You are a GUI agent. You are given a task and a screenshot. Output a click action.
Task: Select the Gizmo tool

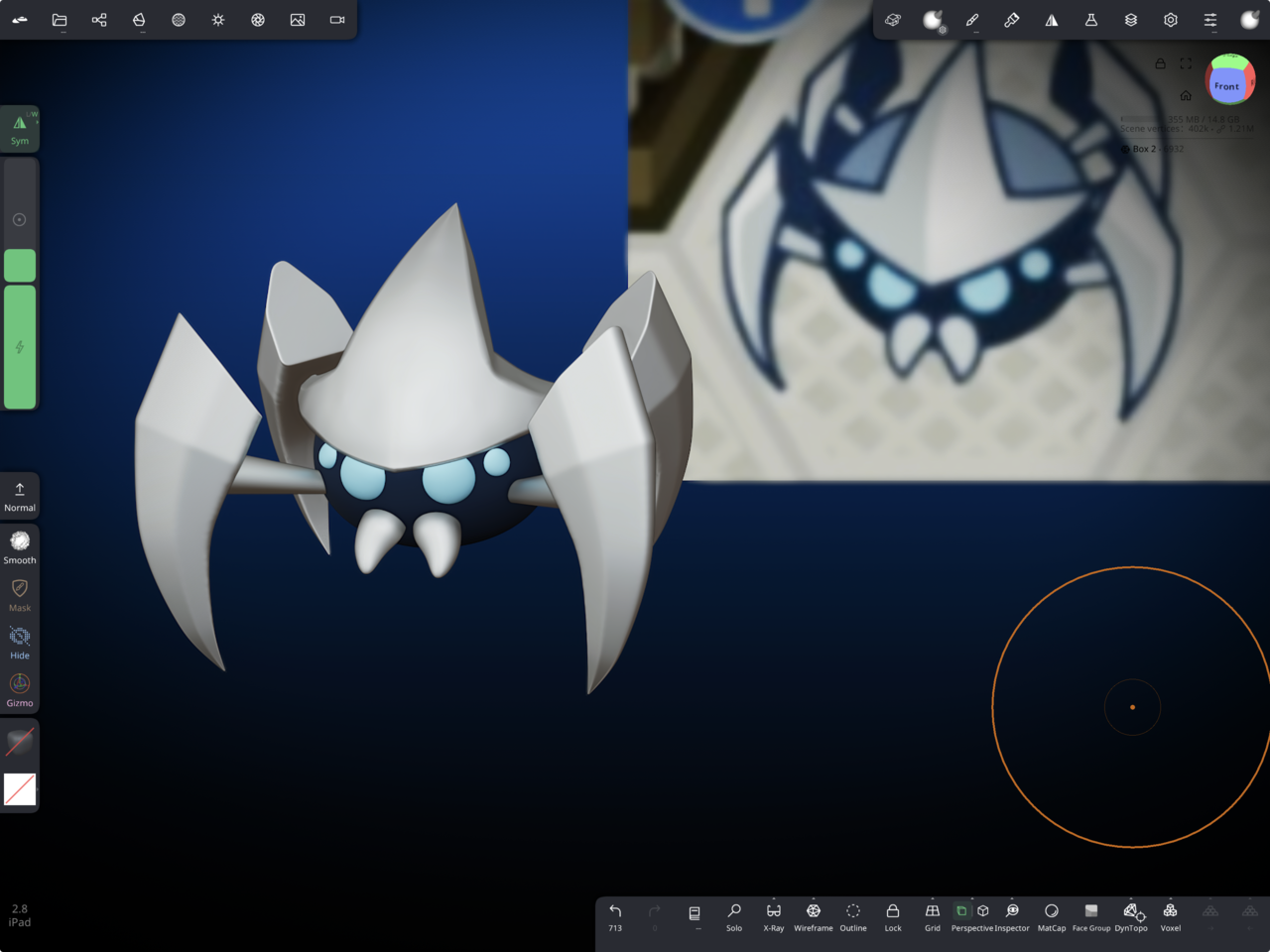click(20, 689)
